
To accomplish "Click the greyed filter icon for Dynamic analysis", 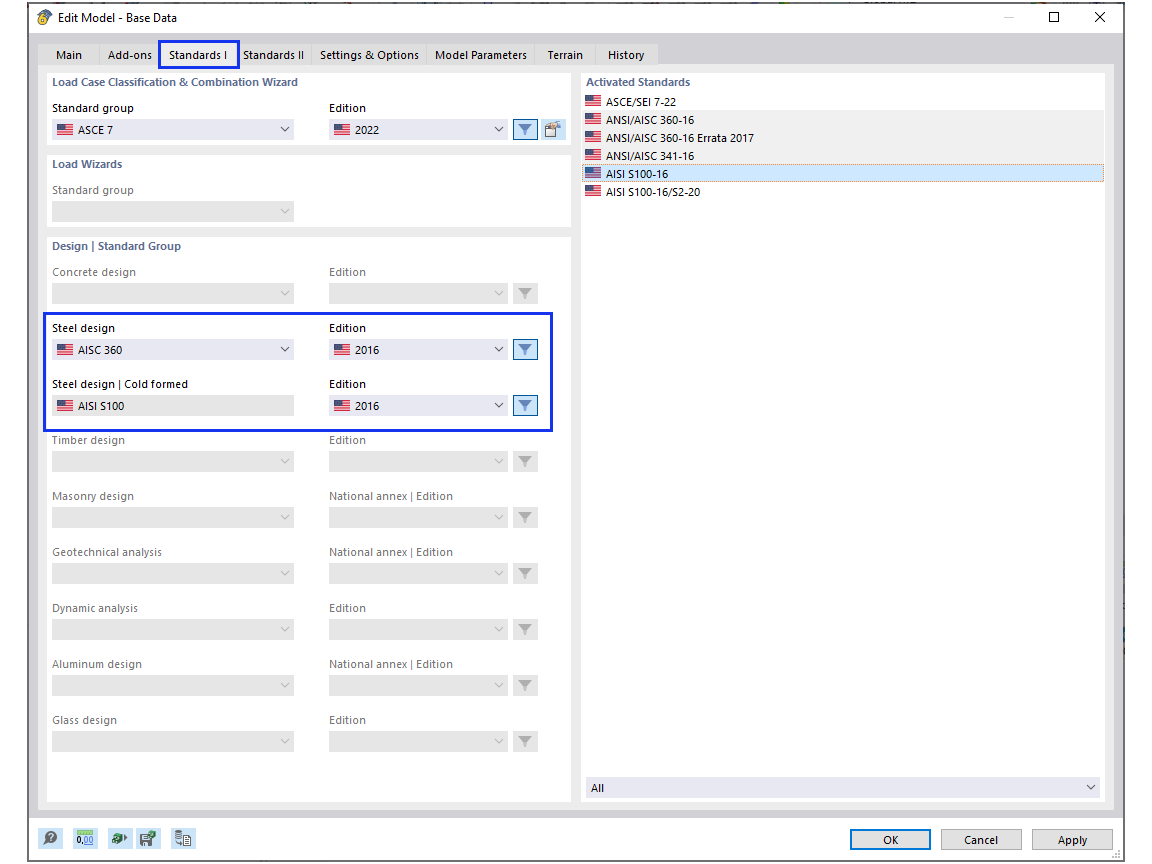I will (x=525, y=630).
